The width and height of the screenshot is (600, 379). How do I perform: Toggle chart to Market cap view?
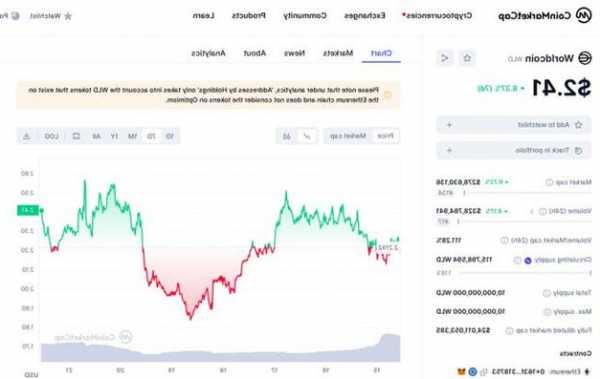(348, 136)
